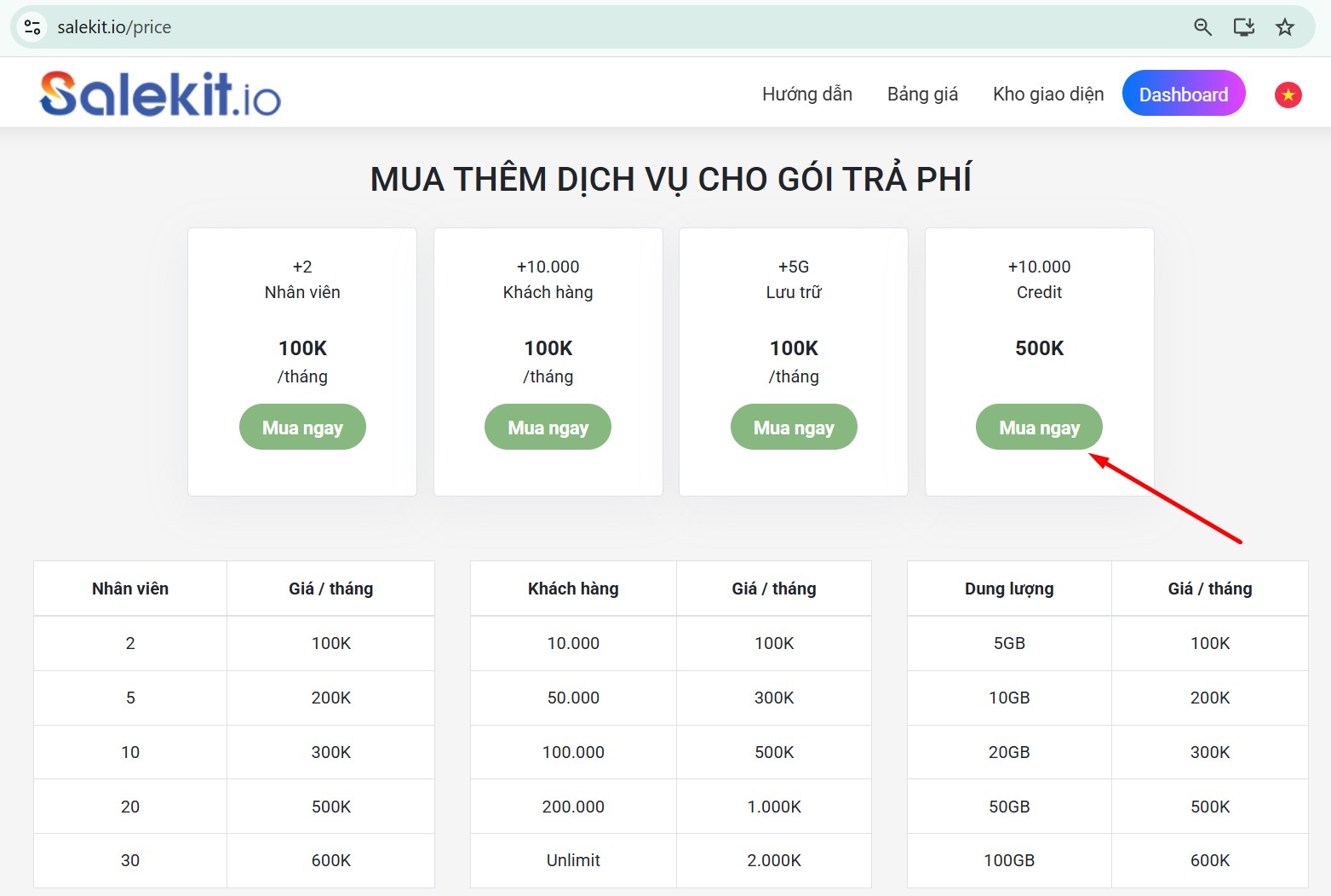Screen dimensions: 1331x896
Task: Click the Unlimit cell in Khách hàng table
Action: tap(573, 860)
